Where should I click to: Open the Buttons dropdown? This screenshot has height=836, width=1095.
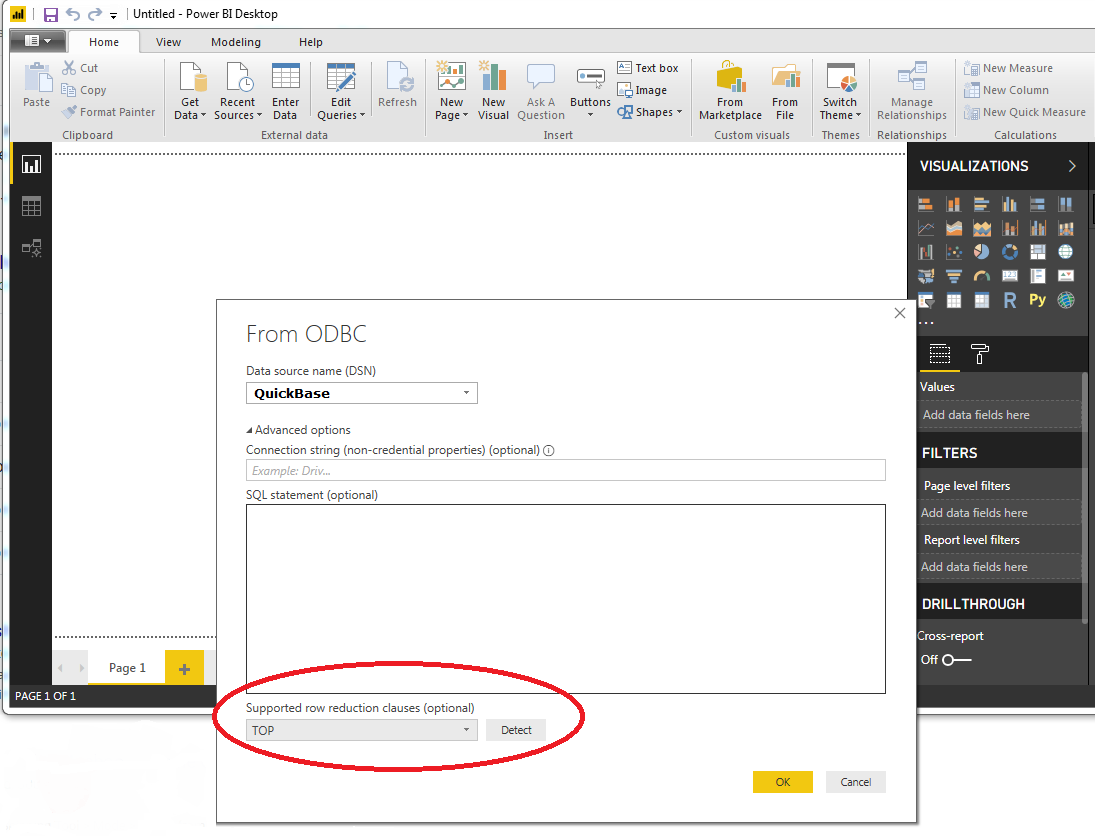point(590,91)
